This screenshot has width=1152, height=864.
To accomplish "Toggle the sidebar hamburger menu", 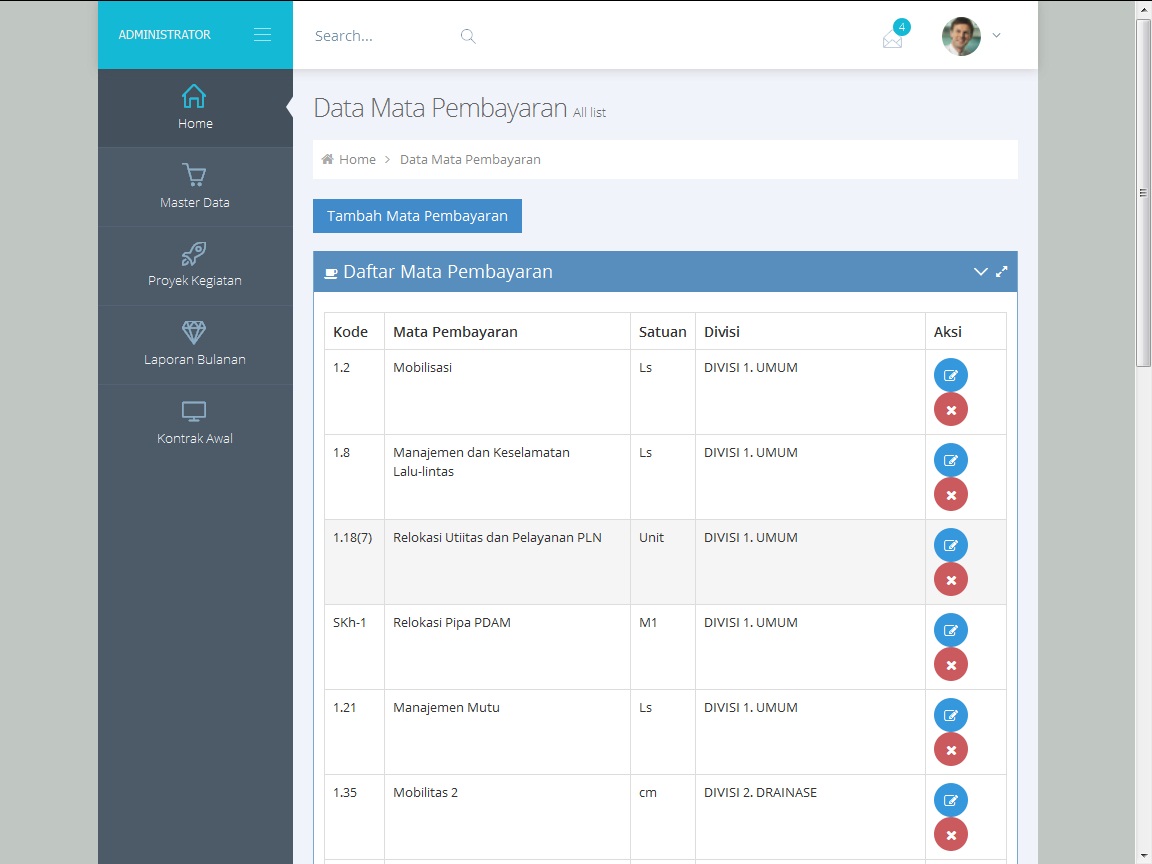I will point(262,35).
